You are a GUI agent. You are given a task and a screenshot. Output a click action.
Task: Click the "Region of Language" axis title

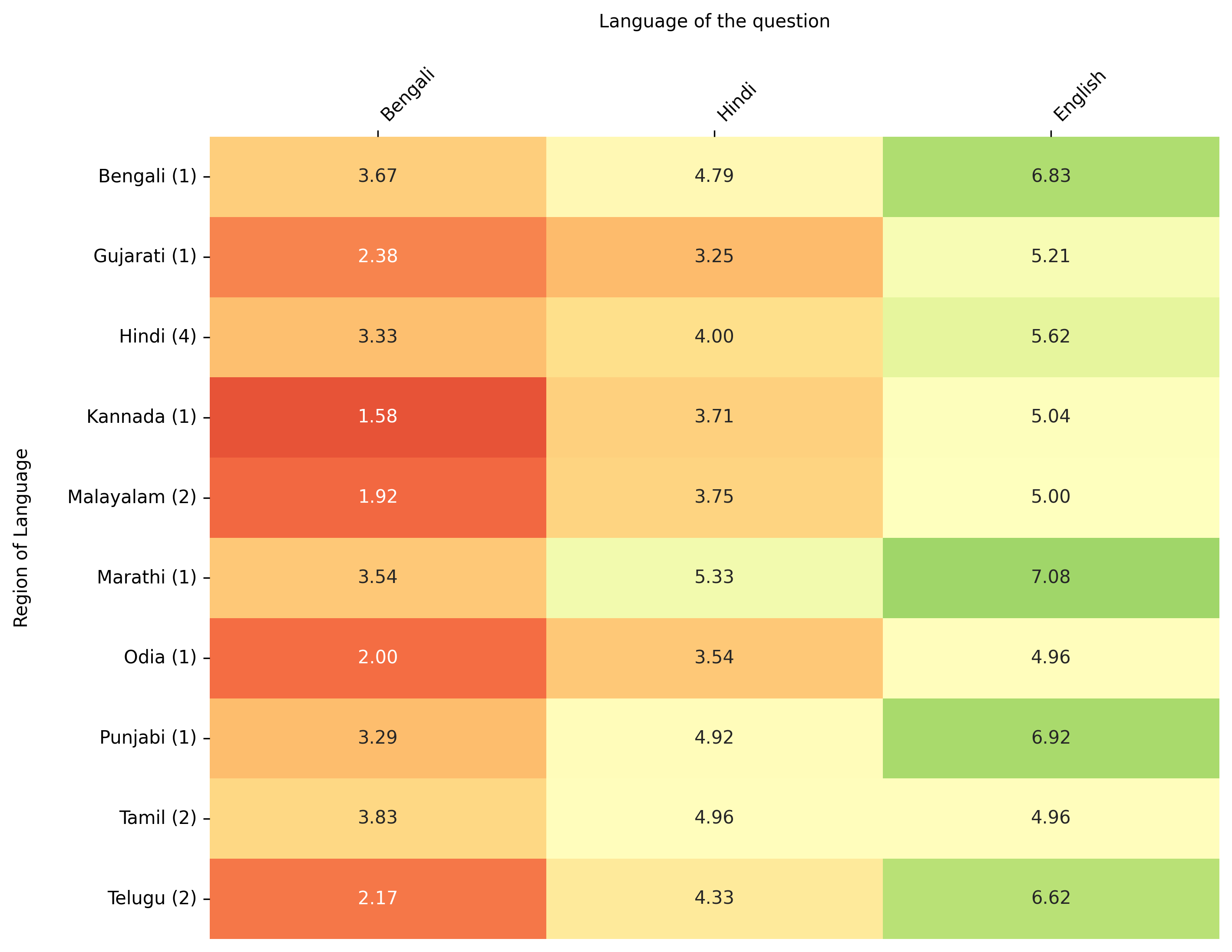pos(21,537)
